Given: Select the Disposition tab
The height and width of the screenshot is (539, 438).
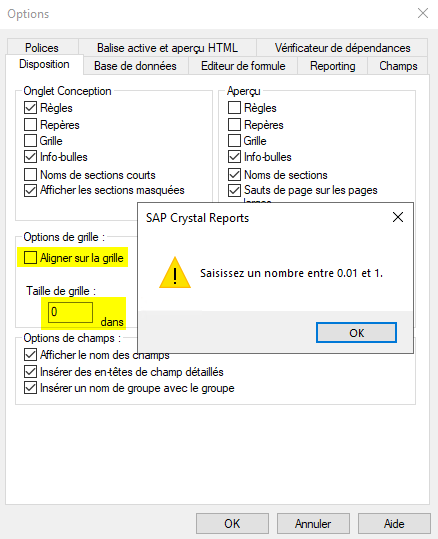Looking at the screenshot, I should [44, 64].
